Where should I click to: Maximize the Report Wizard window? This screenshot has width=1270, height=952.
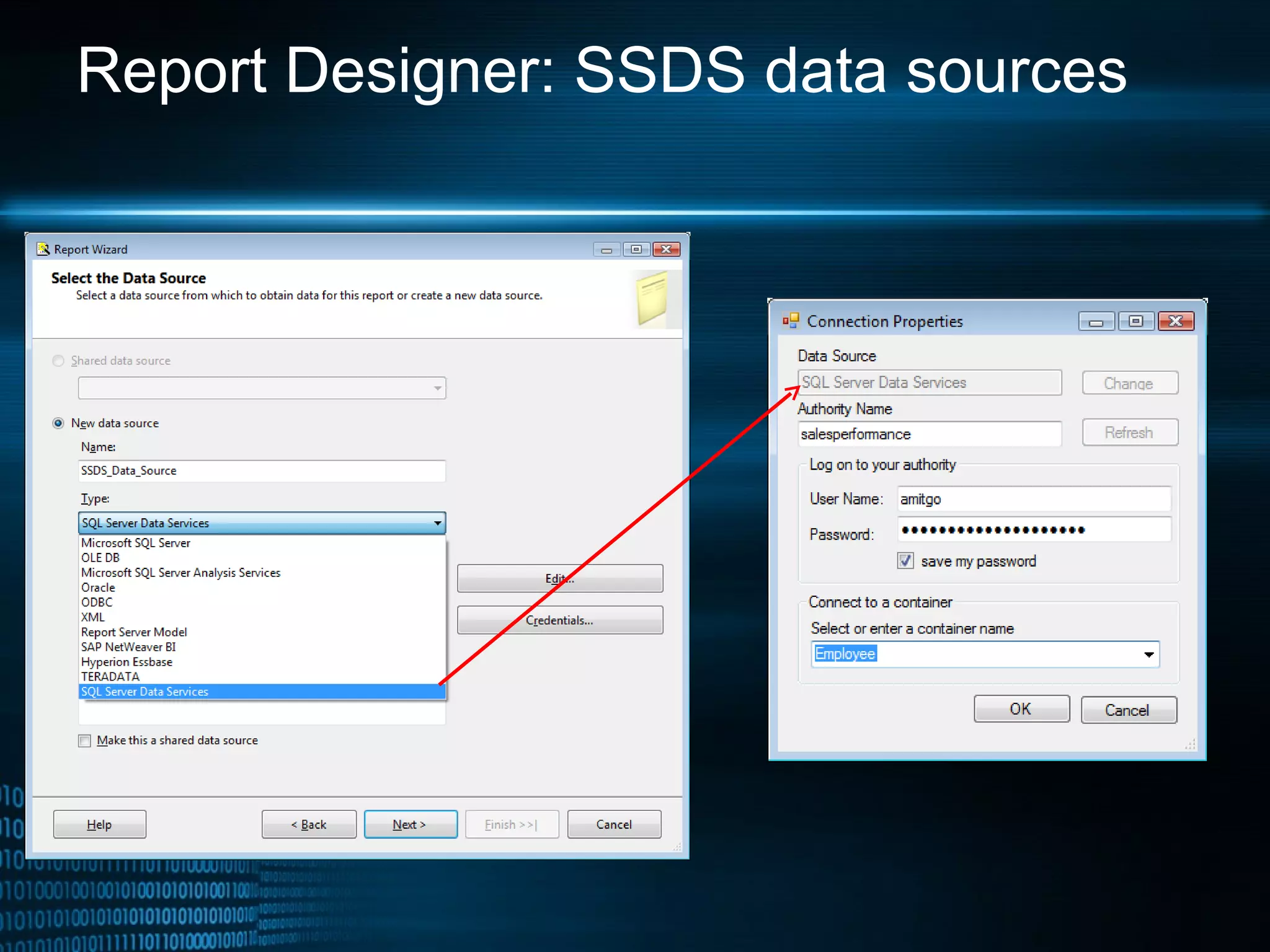636,249
